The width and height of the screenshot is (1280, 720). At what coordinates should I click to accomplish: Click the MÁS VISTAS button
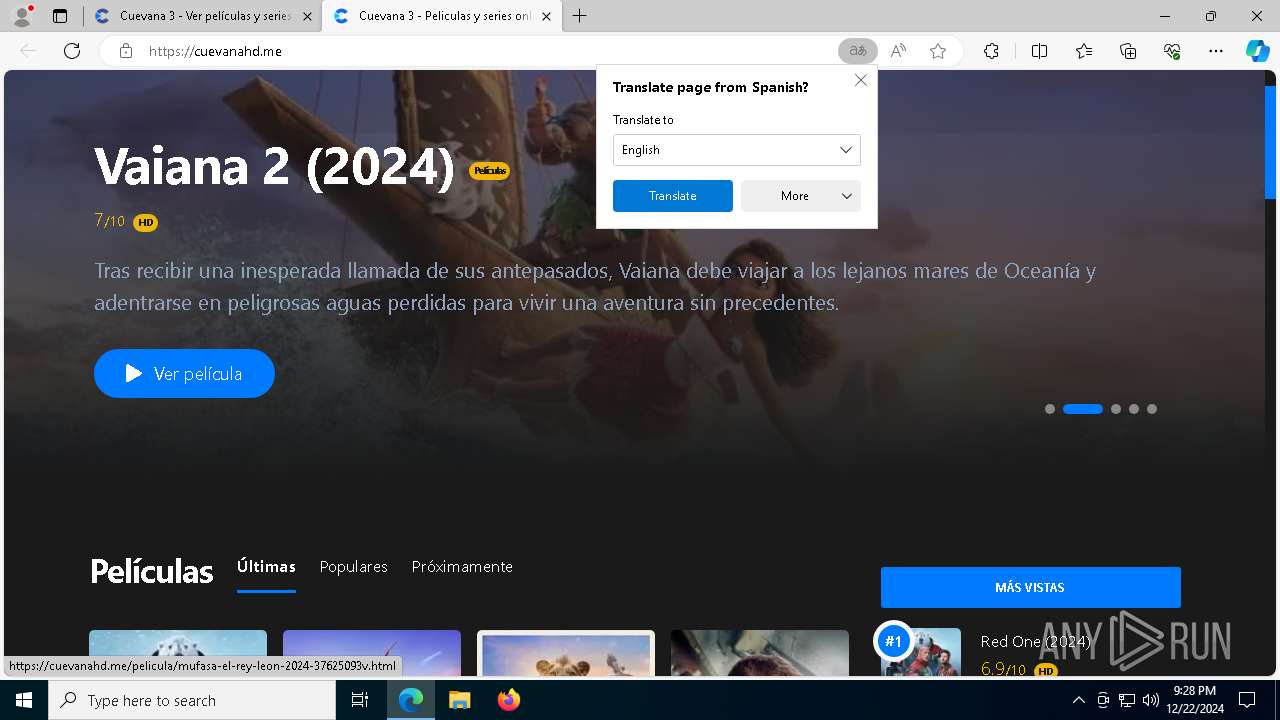point(1030,588)
